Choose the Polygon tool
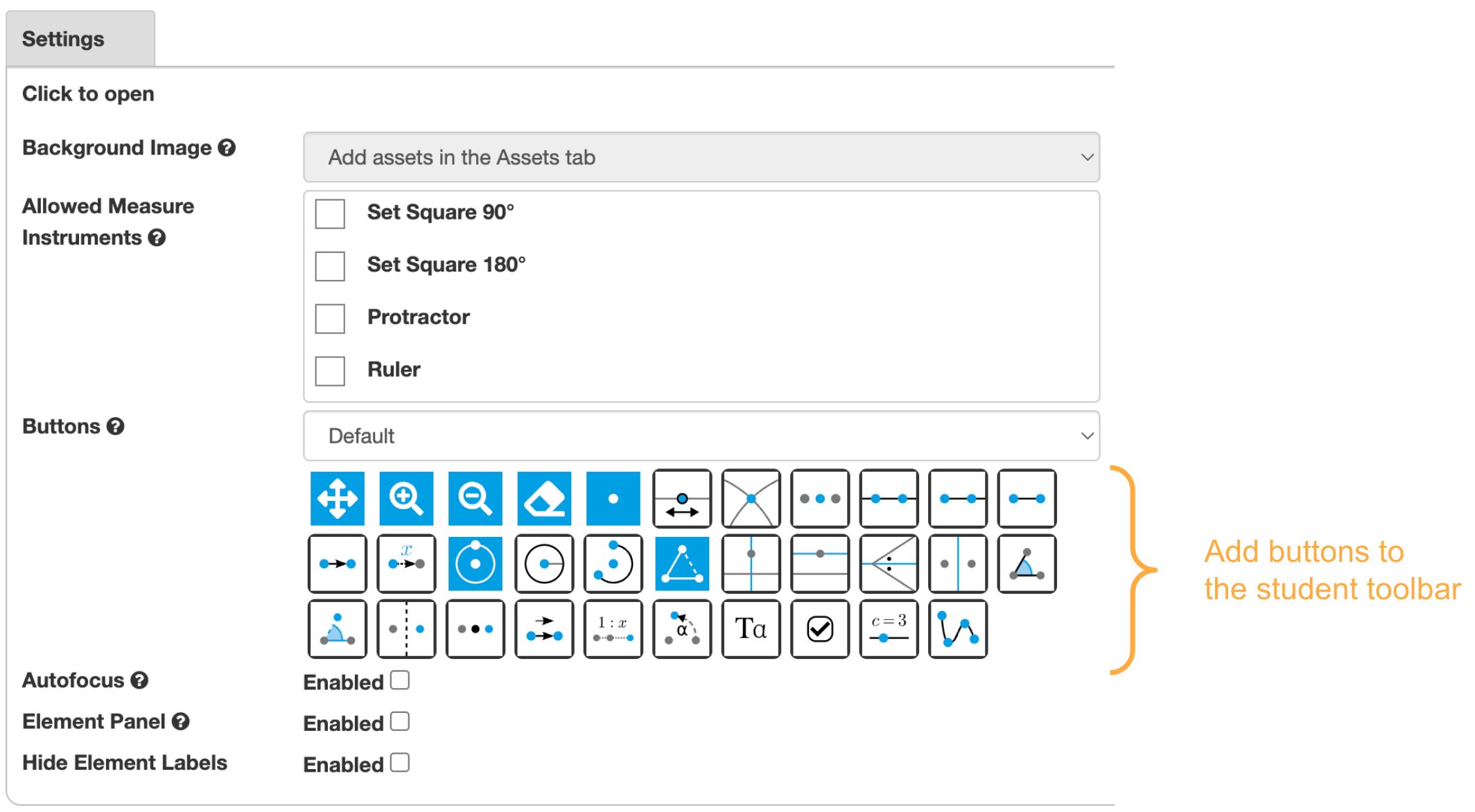The image size is (1475, 812). click(x=682, y=563)
